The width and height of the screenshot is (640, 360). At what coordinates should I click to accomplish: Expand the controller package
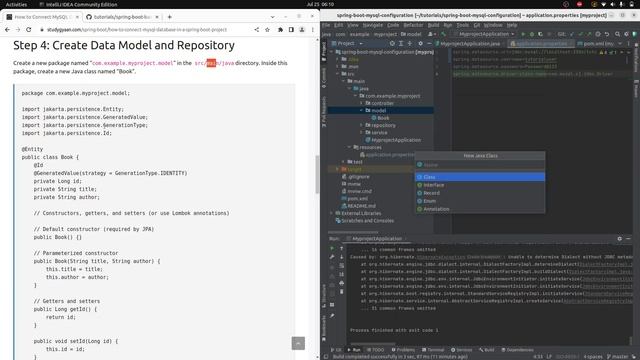click(361, 103)
